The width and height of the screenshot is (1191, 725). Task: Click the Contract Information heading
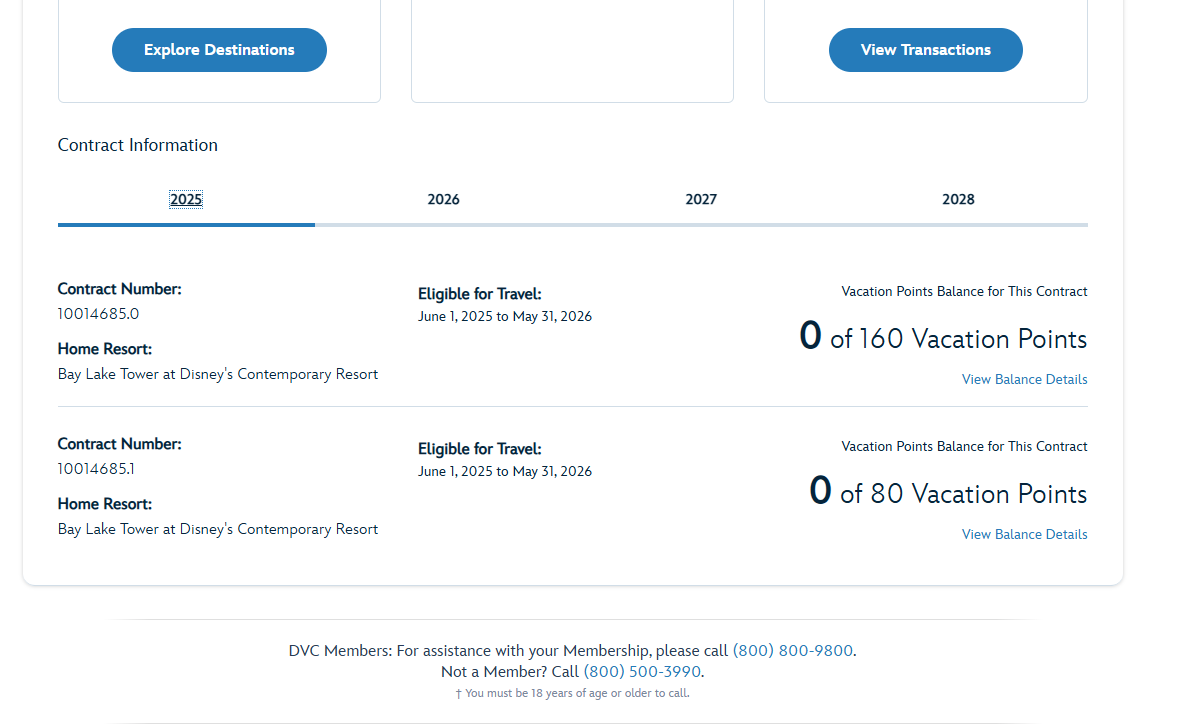click(138, 145)
